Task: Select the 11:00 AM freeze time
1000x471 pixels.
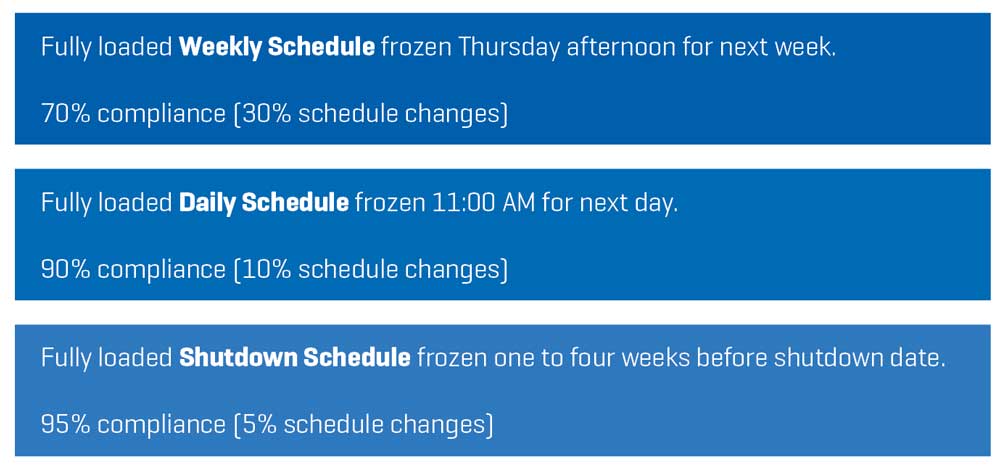Action: (492, 203)
